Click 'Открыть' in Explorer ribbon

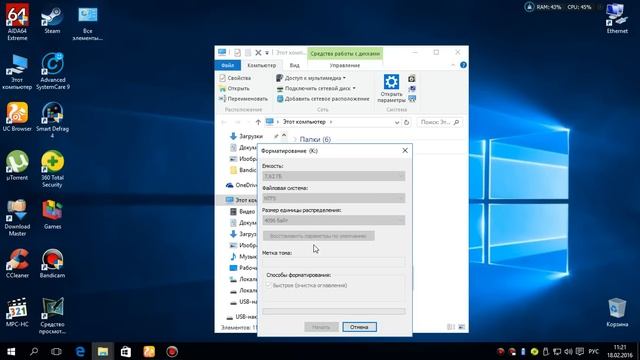coord(234,89)
